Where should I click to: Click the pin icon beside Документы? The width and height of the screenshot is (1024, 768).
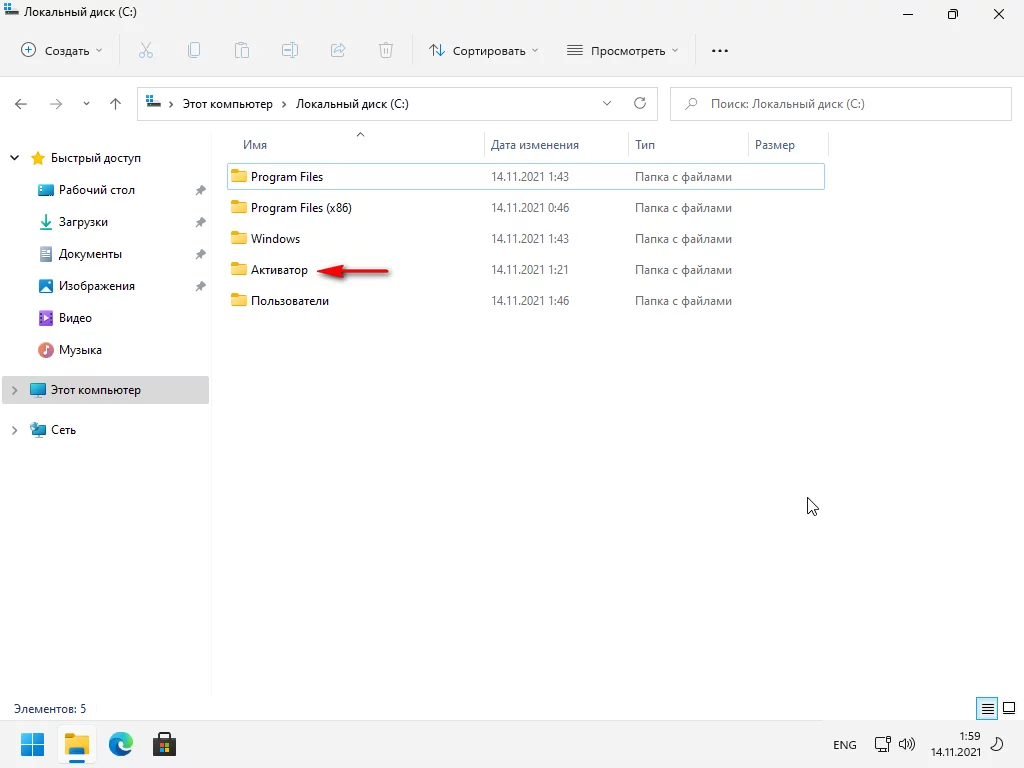coord(200,254)
